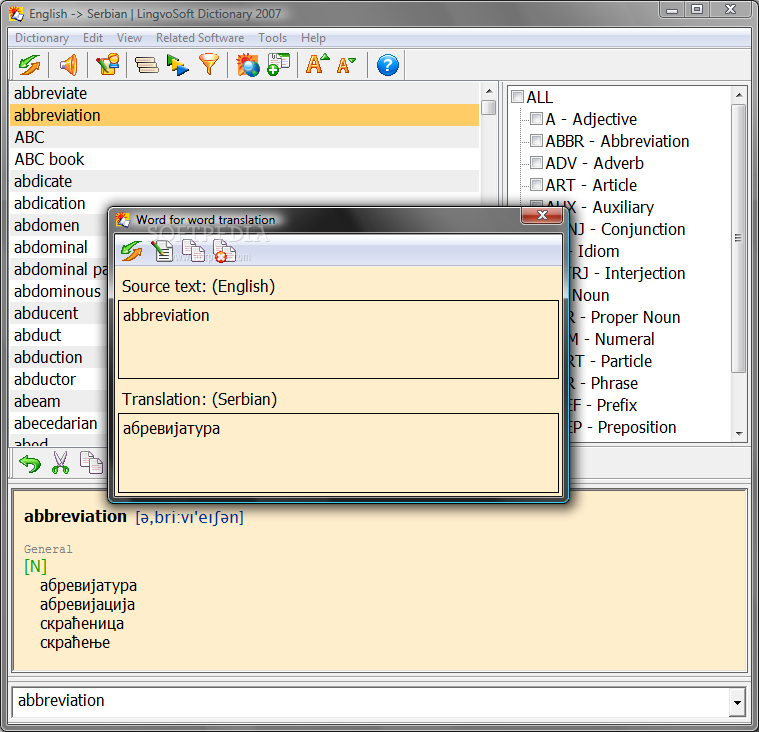Click word list scrollbar thumb
Screen dimensions: 759x732
click(489, 107)
